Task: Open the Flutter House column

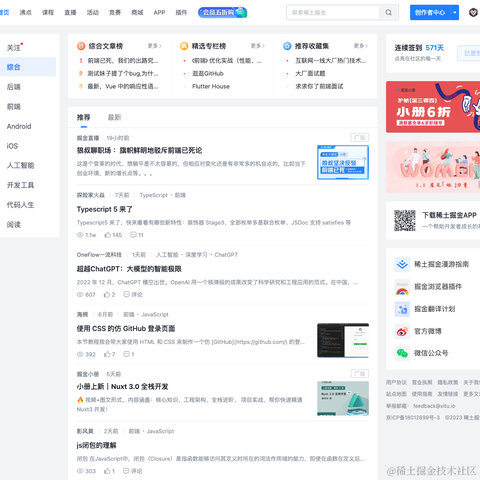Action: pos(211,86)
